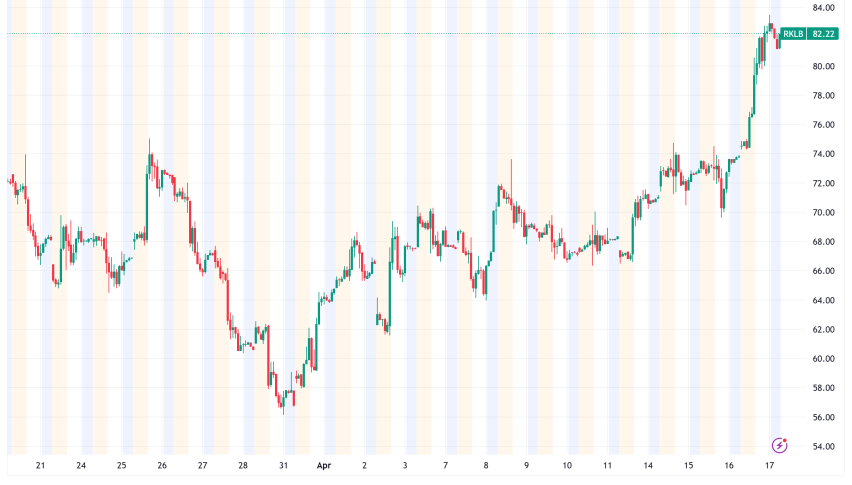Click date 21 on the time axis

[40, 466]
